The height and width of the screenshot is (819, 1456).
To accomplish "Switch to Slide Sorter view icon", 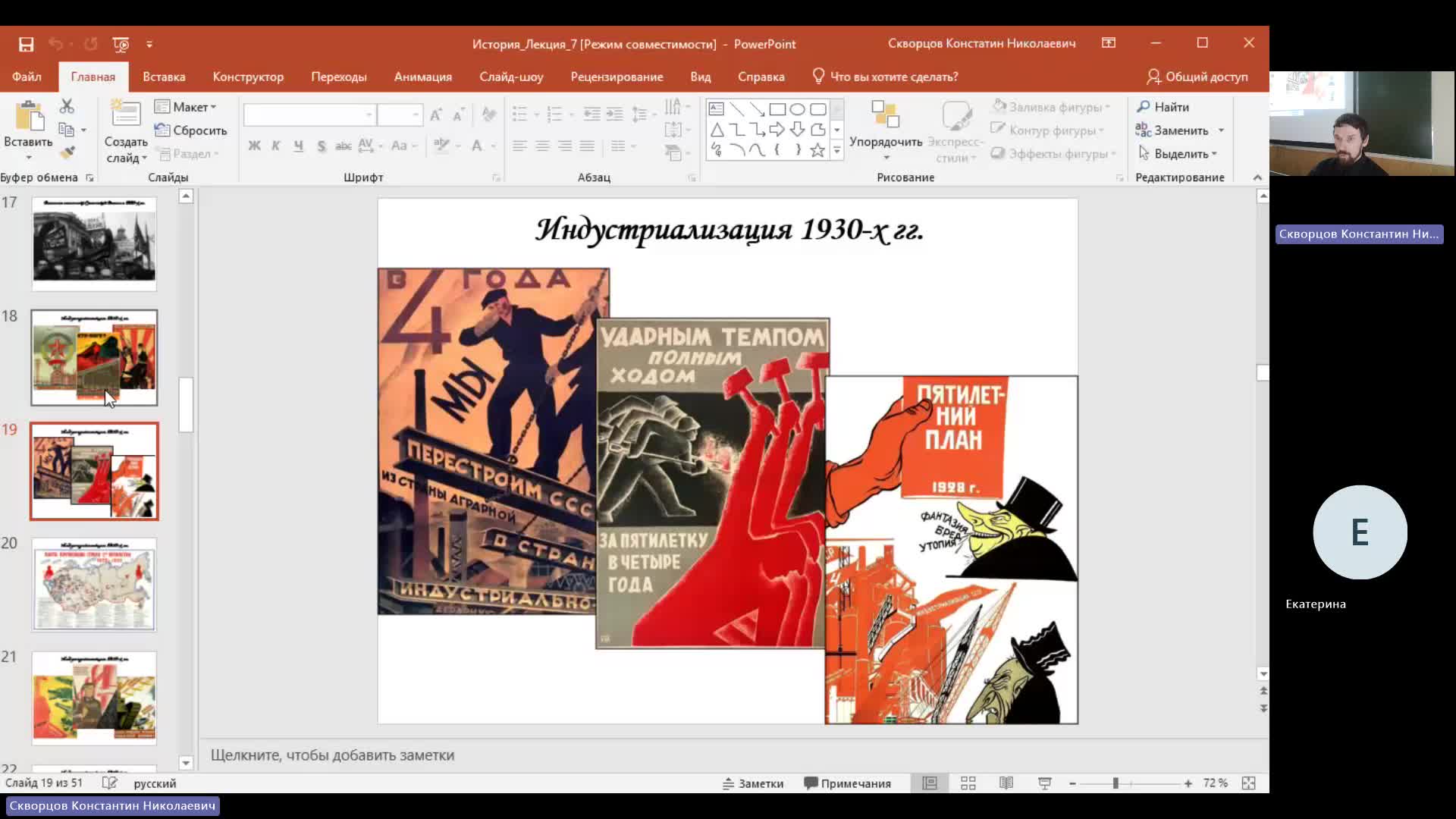I will [x=968, y=783].
